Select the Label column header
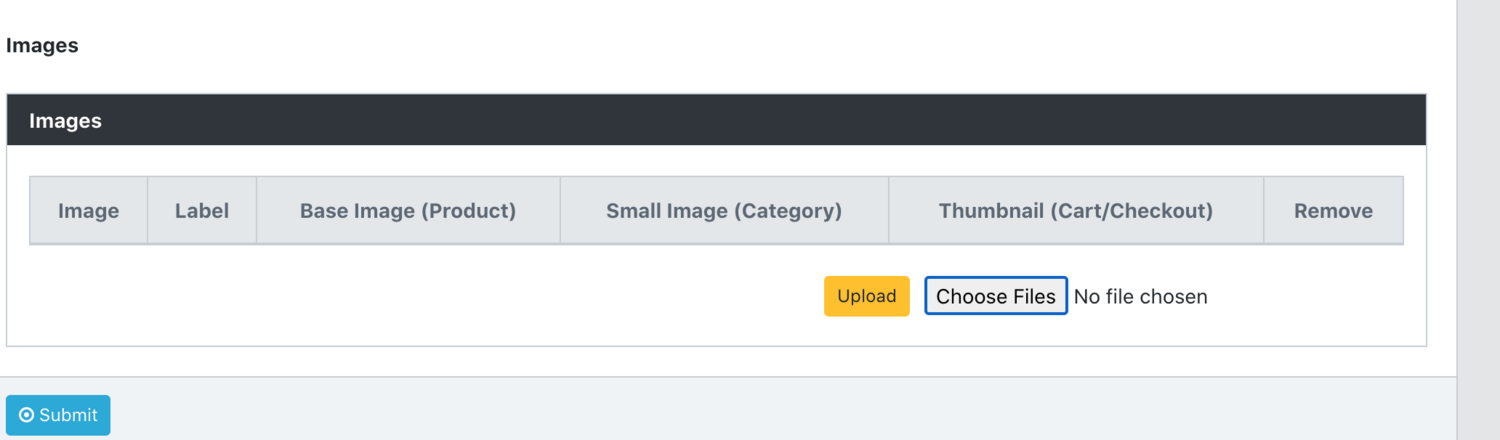 pyautogui.click(x=202, y=211)
